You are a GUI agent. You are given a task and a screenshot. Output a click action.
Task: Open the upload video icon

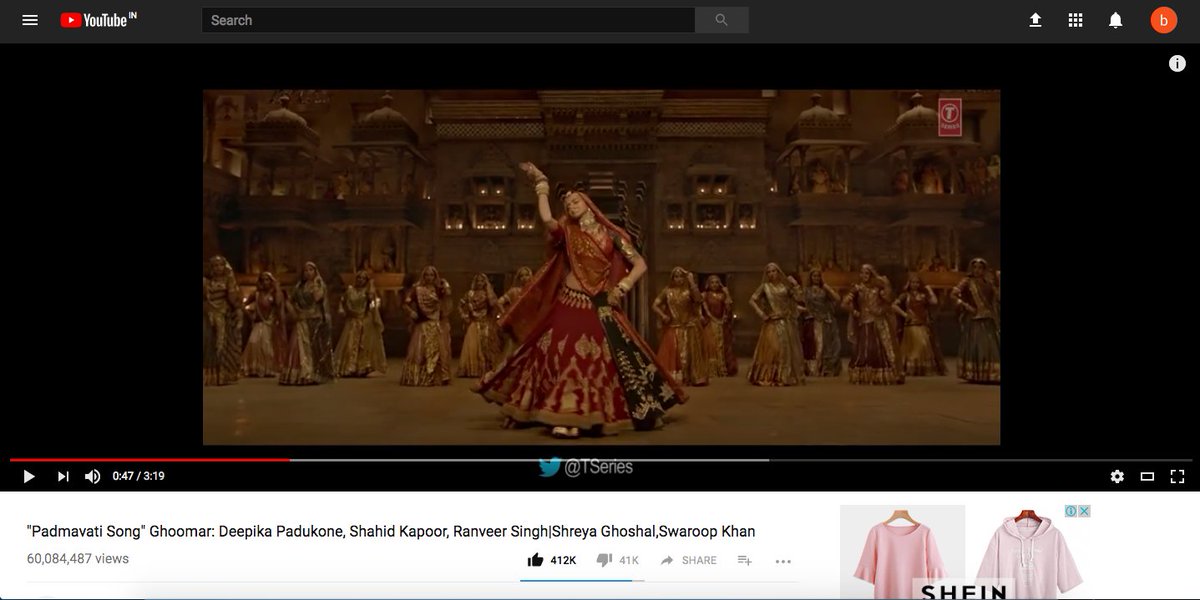pos(1035,20)
